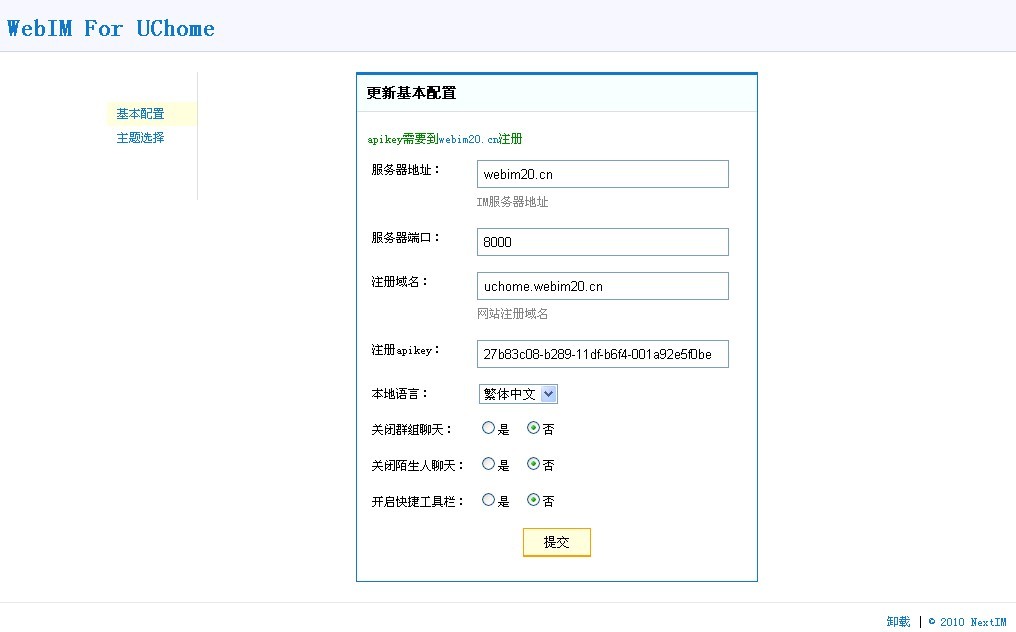Click the 本地语言 field label
1016x632 pixels.
tap(400, 394)
